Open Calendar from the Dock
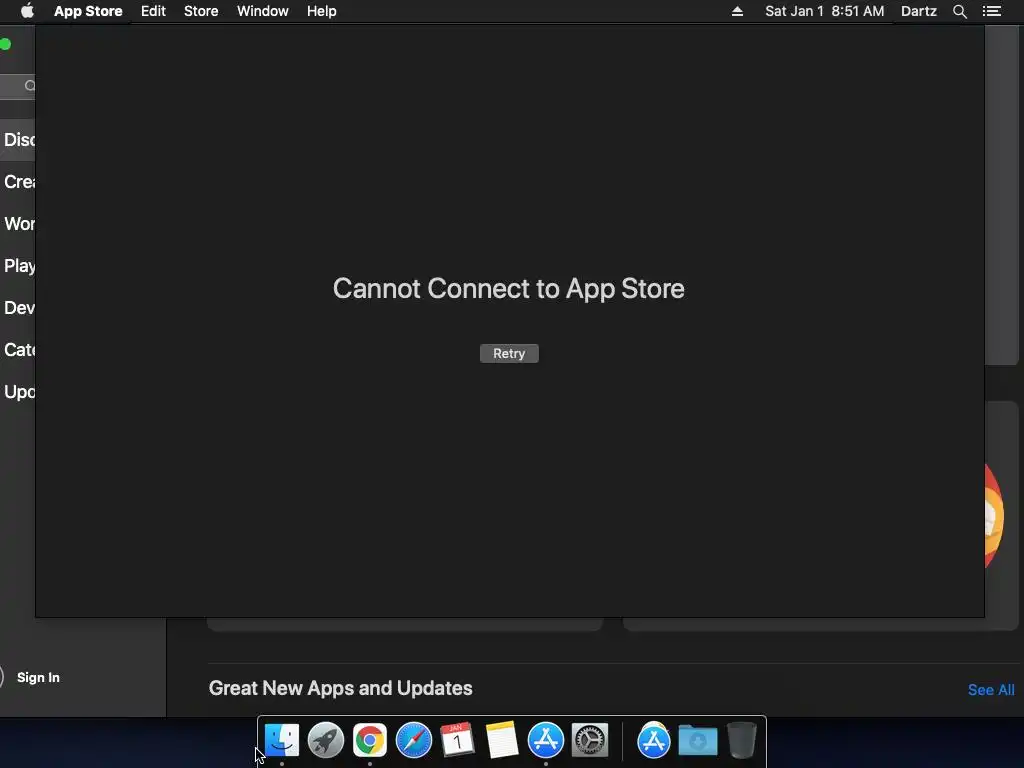The image size is (1024, 768). tap(458, 740)
